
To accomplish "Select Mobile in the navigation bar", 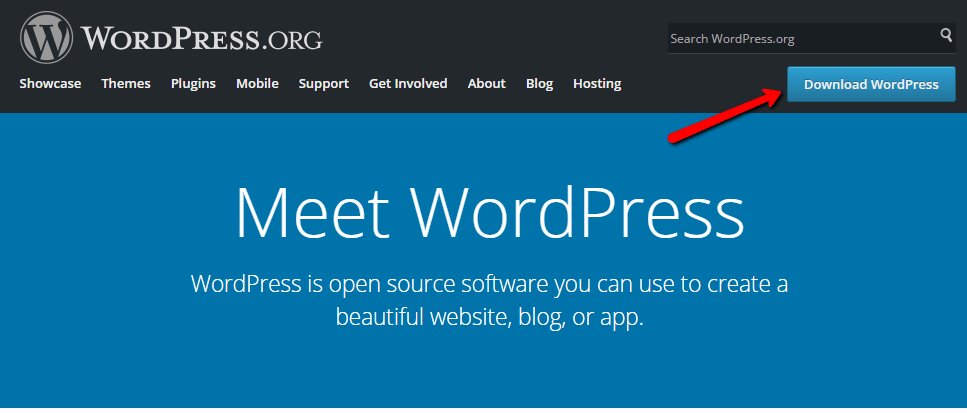I will pyautogui.click(x=257, y=84).
